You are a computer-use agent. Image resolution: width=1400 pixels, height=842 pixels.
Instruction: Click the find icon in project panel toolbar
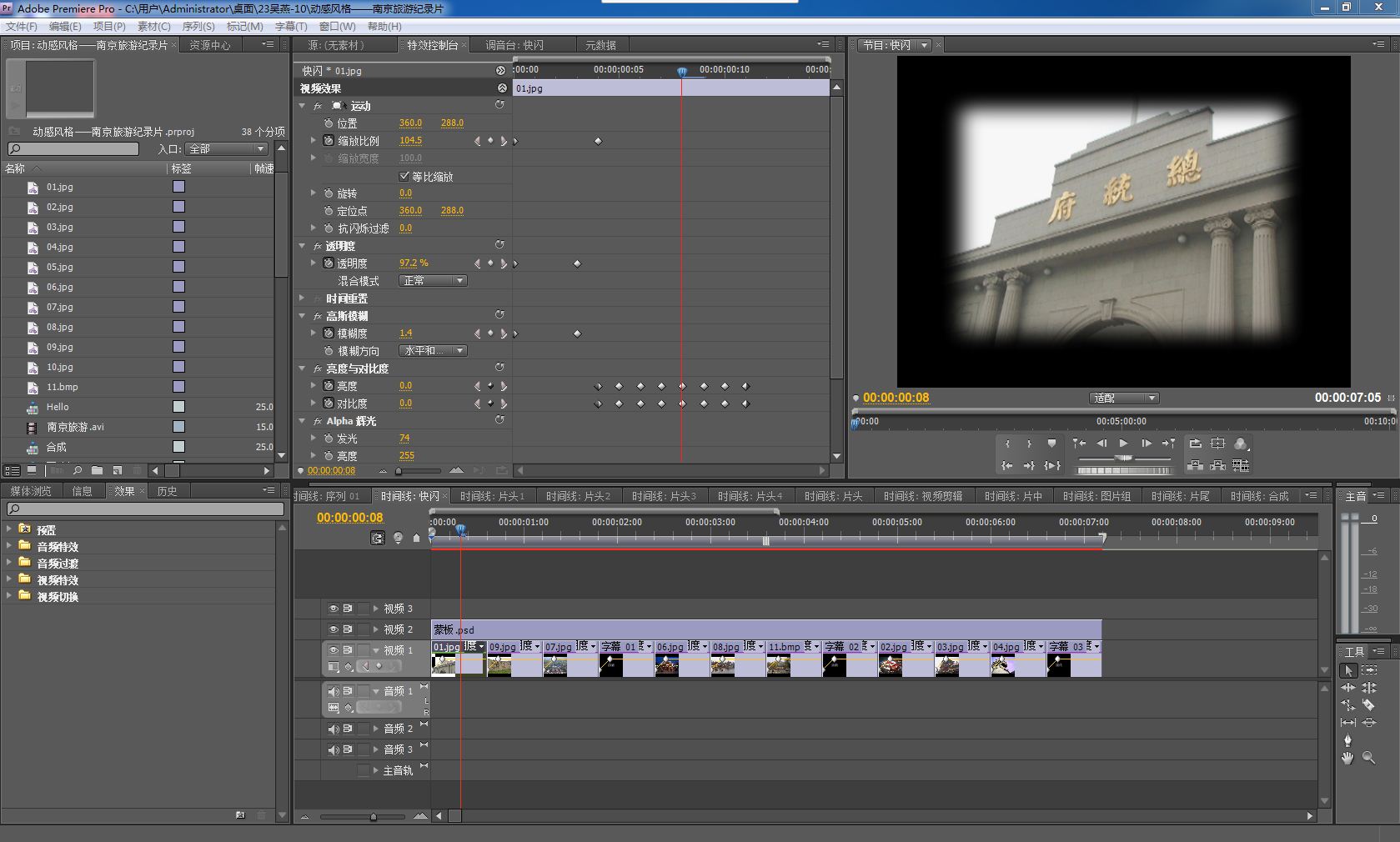77,471
